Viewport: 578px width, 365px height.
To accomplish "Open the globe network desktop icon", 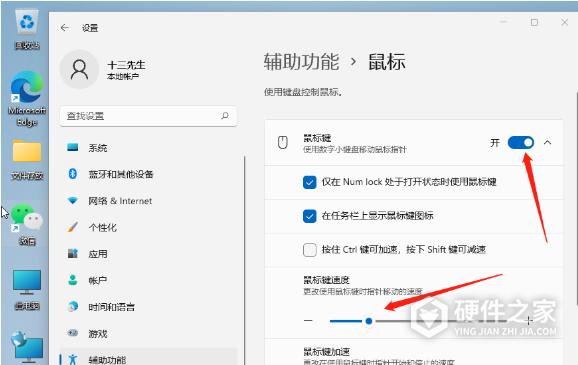I will pos(27,347).
